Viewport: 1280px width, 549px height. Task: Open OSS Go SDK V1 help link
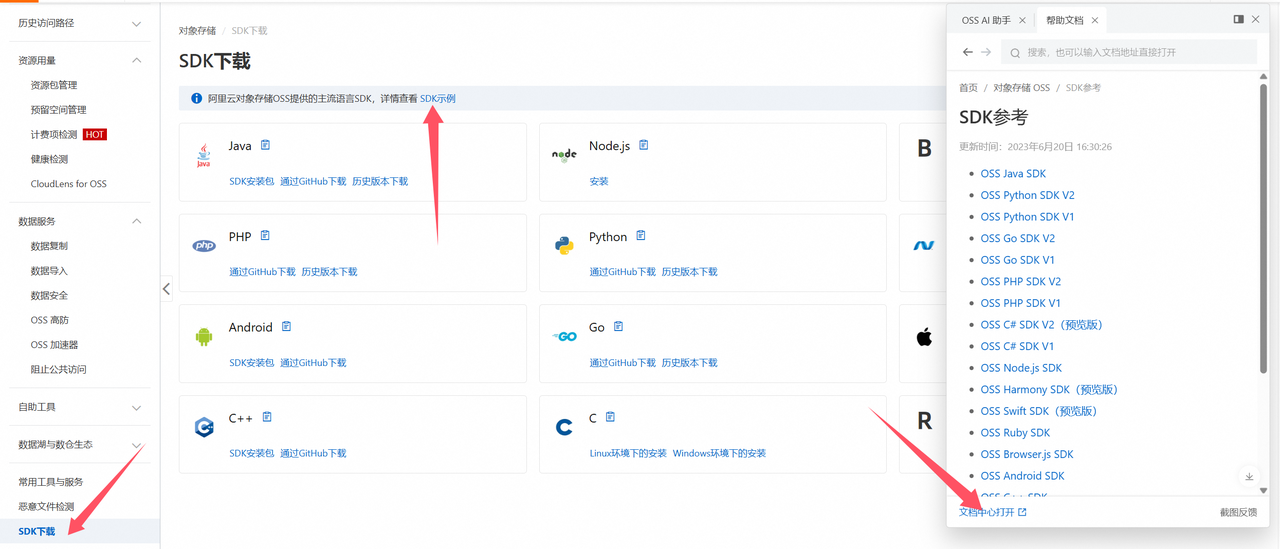coord(1017,260)
